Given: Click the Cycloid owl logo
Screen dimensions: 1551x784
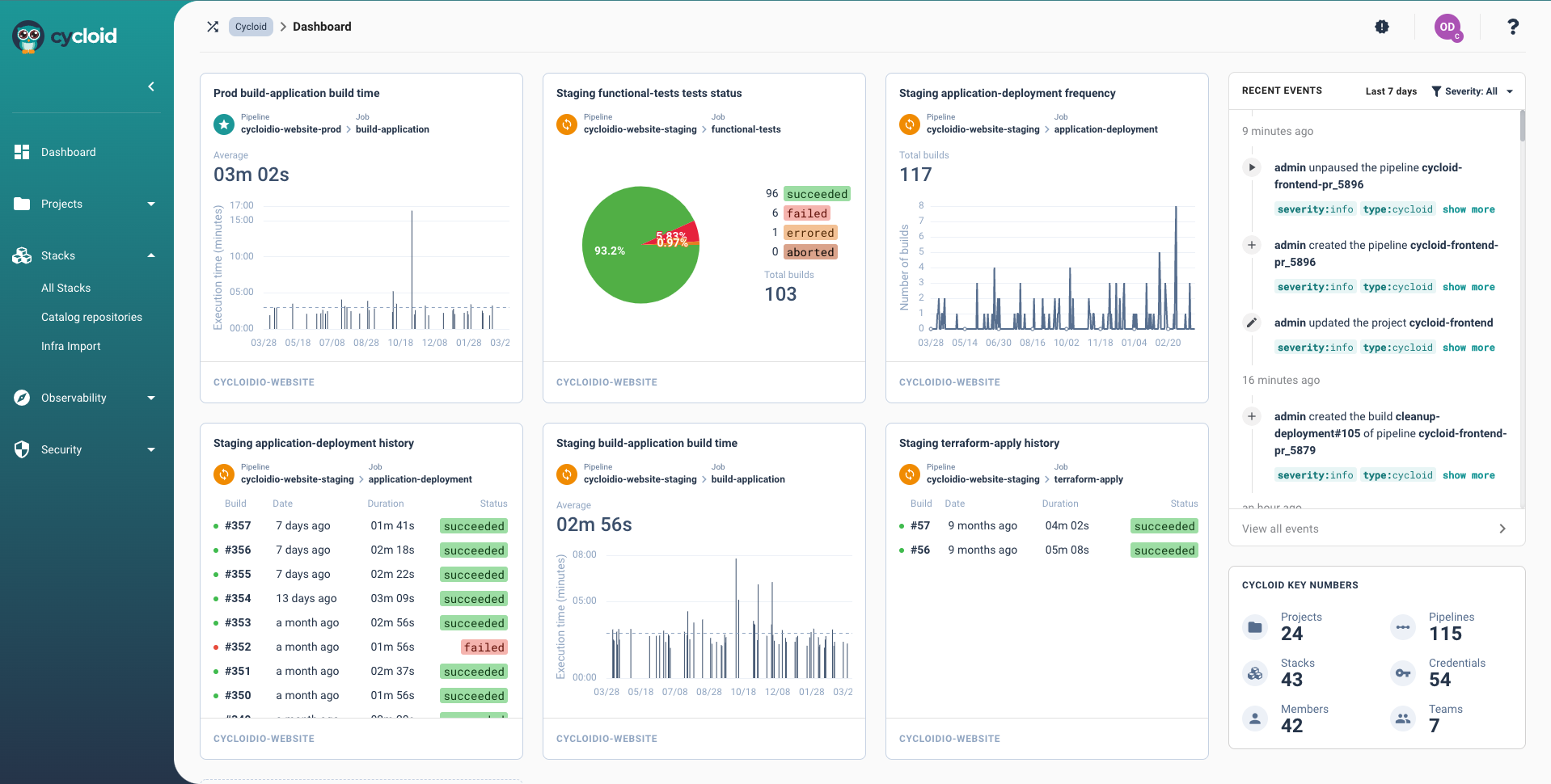Looking at the screenshot, I should pos(27,36).
